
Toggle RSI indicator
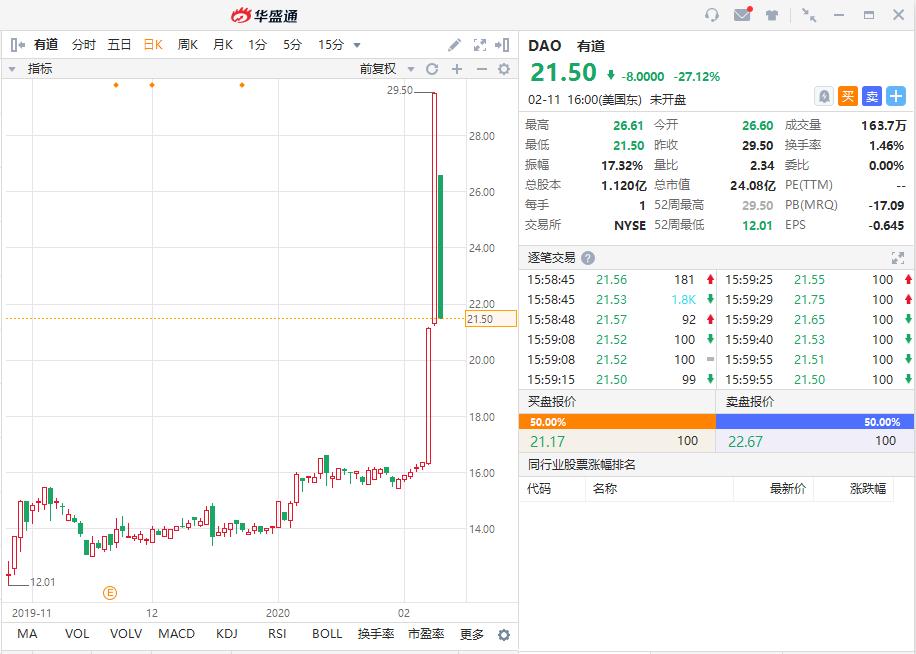point(277,634)
